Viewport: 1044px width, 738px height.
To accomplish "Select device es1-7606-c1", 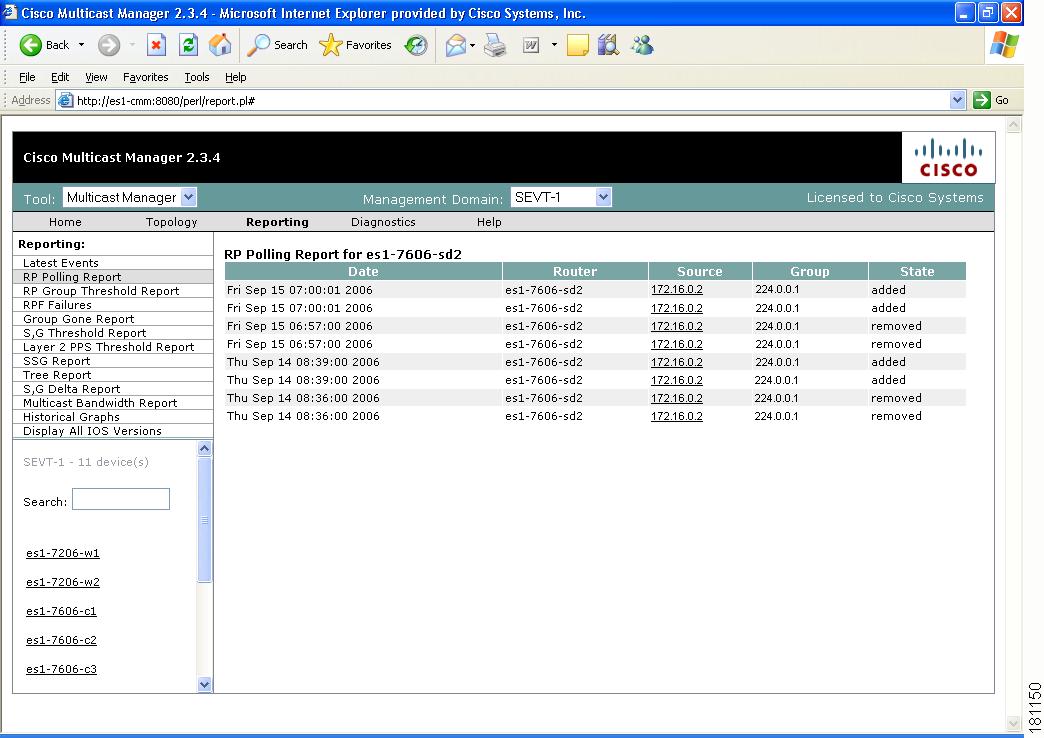I will click(61, 611).
